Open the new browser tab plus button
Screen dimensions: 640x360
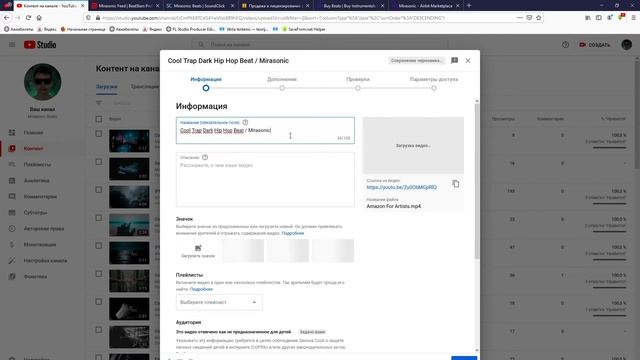[469, 6]
